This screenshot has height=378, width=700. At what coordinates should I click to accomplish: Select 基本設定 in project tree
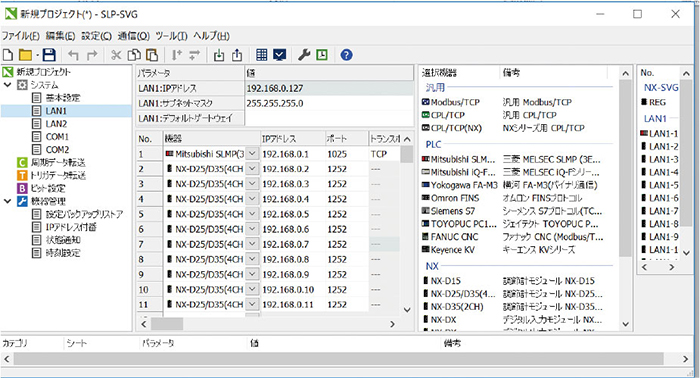56,98
